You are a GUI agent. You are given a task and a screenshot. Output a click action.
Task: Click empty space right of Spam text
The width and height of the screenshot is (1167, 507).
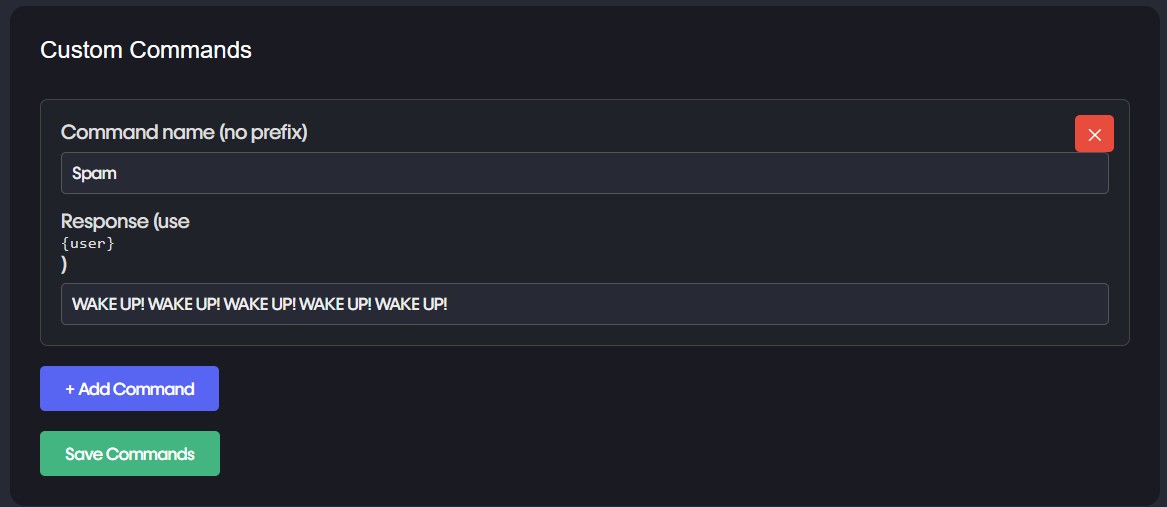point(600,173)
